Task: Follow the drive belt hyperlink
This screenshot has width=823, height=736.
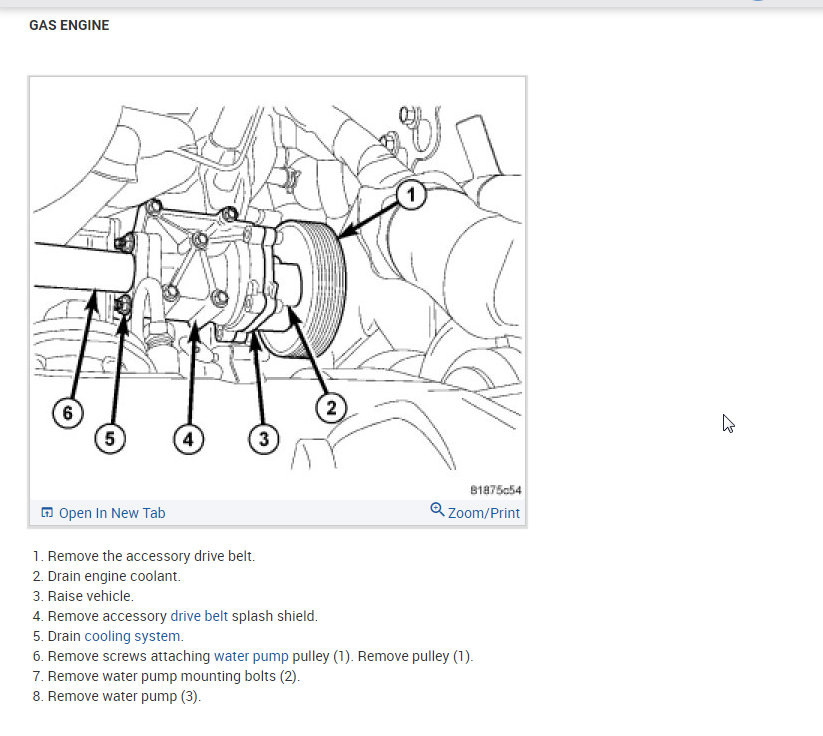Action: pos(199,616)
